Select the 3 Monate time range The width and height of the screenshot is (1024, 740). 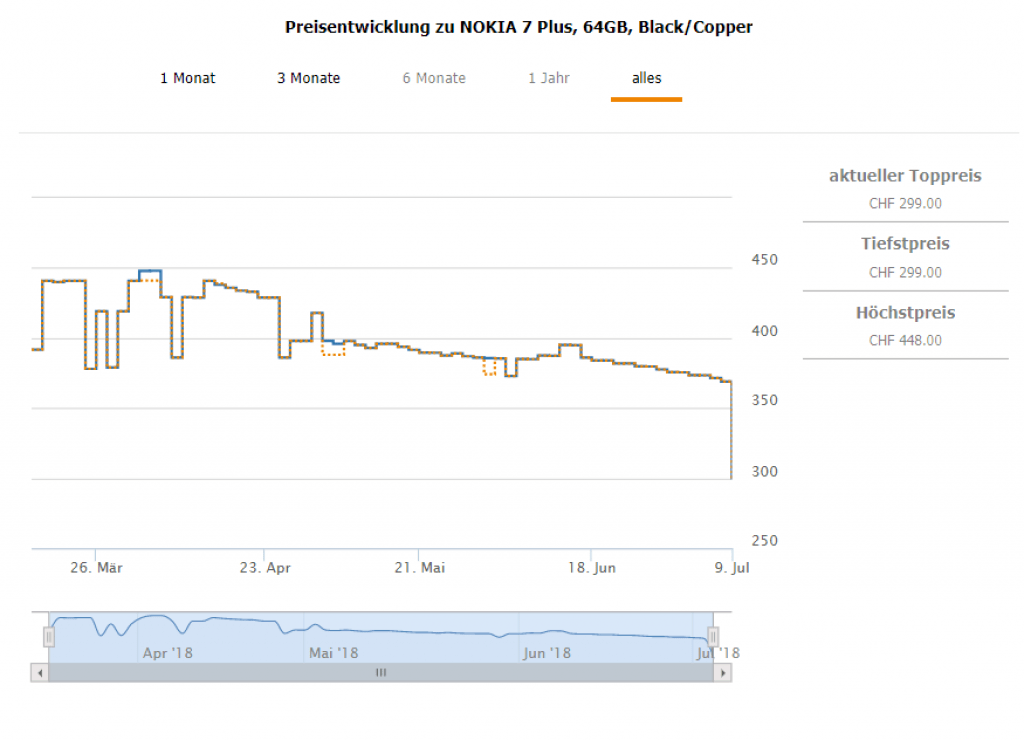click(x=308, y=78)
